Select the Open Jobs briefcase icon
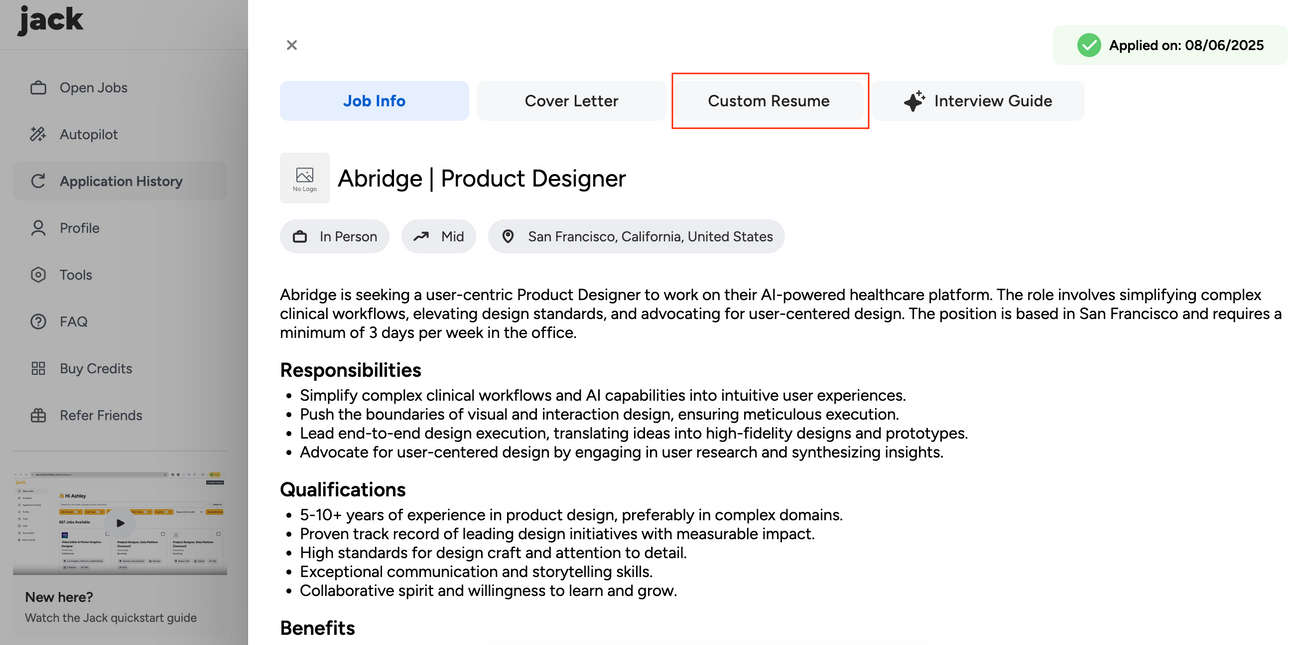Viewport: 1300px width, 645px height. pyautogui.click(x=38, y=87)
